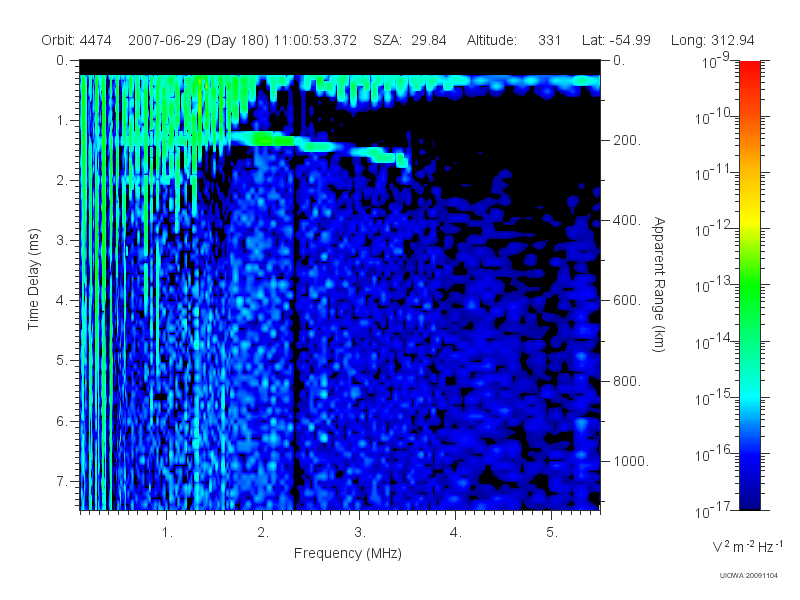800x600 pixels.
Task: Click the colorbar label '10^-9'
Action: (x=716, y=62)
